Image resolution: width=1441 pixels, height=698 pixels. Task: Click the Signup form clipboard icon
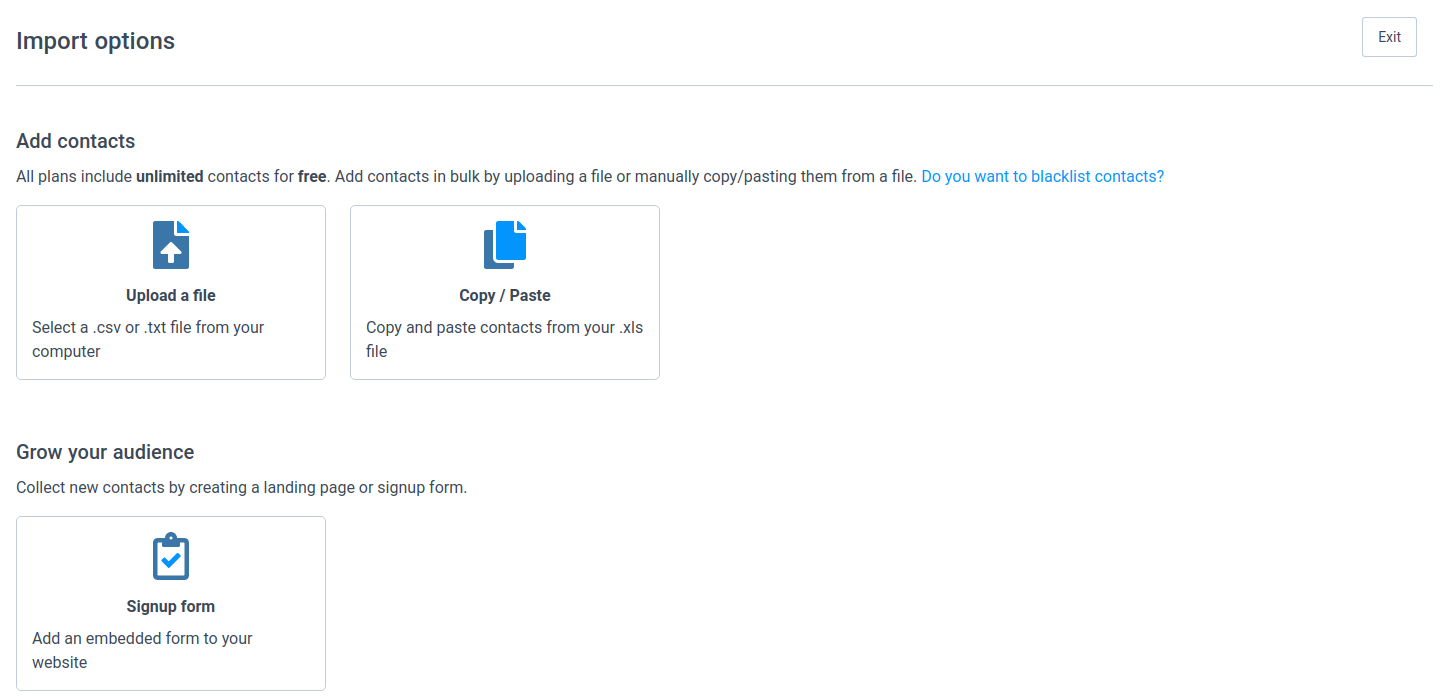(x=171, y=556)
